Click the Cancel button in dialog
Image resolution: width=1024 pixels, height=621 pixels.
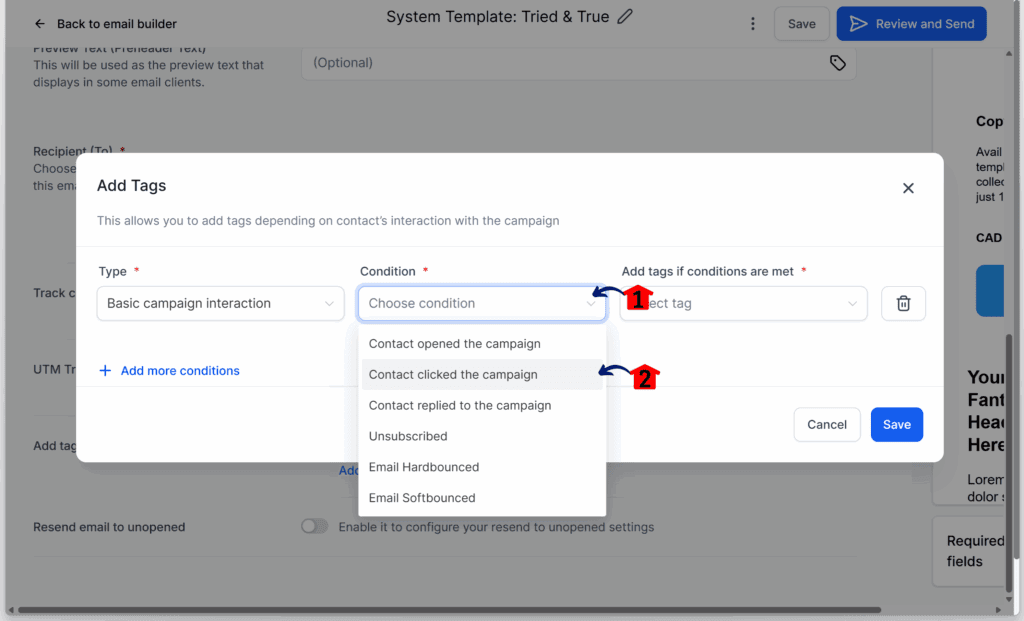(826, 425)
